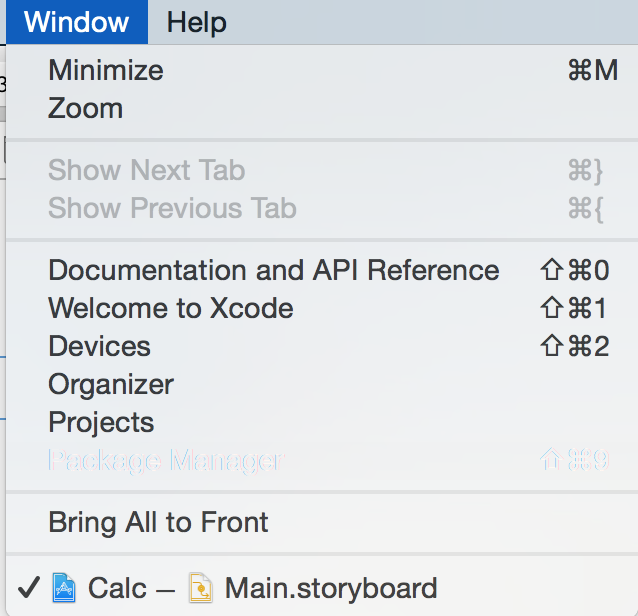Open the Help menu

[196, 22]
